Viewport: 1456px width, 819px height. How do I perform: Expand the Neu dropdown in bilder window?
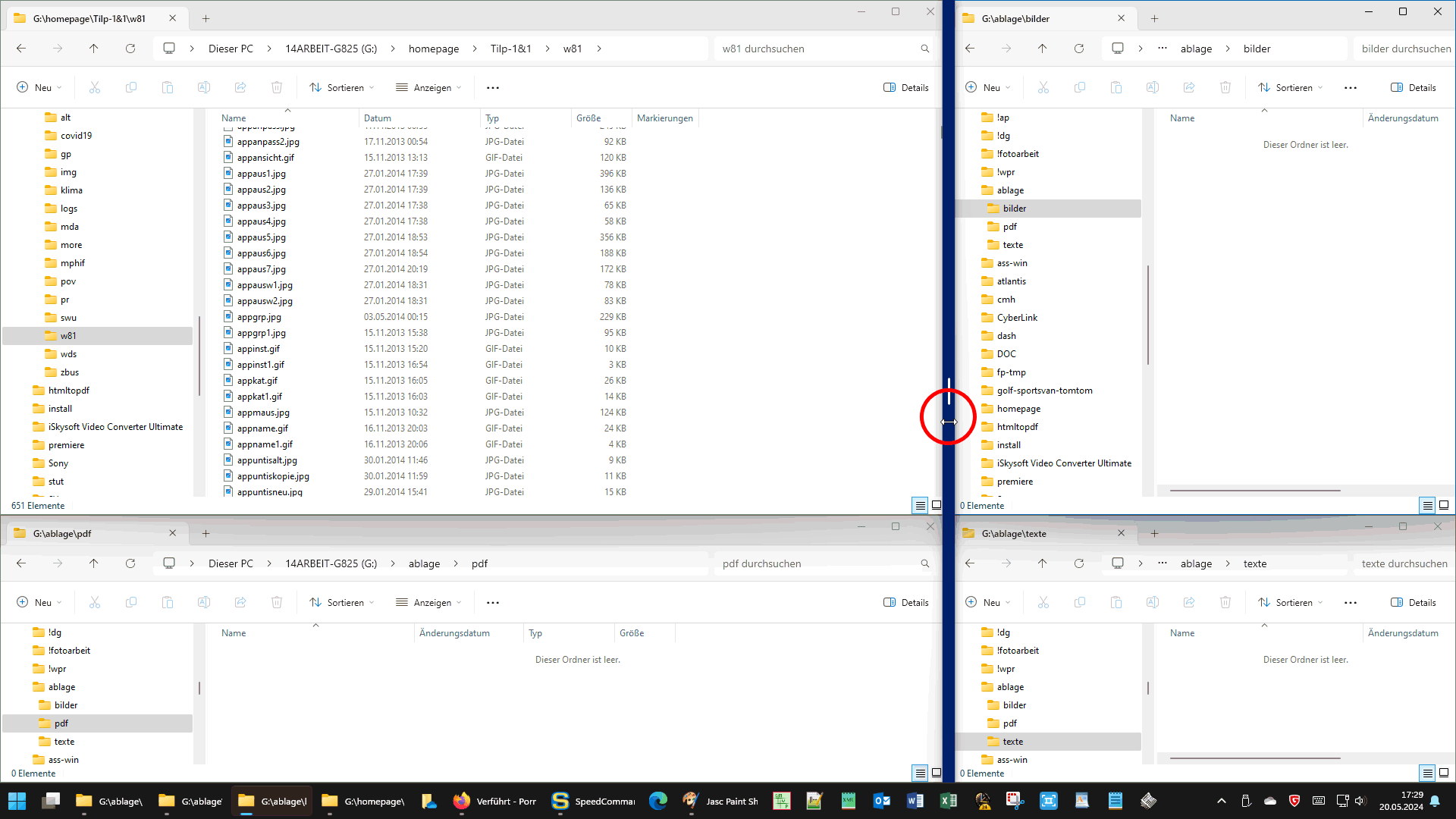coord(987,88)
